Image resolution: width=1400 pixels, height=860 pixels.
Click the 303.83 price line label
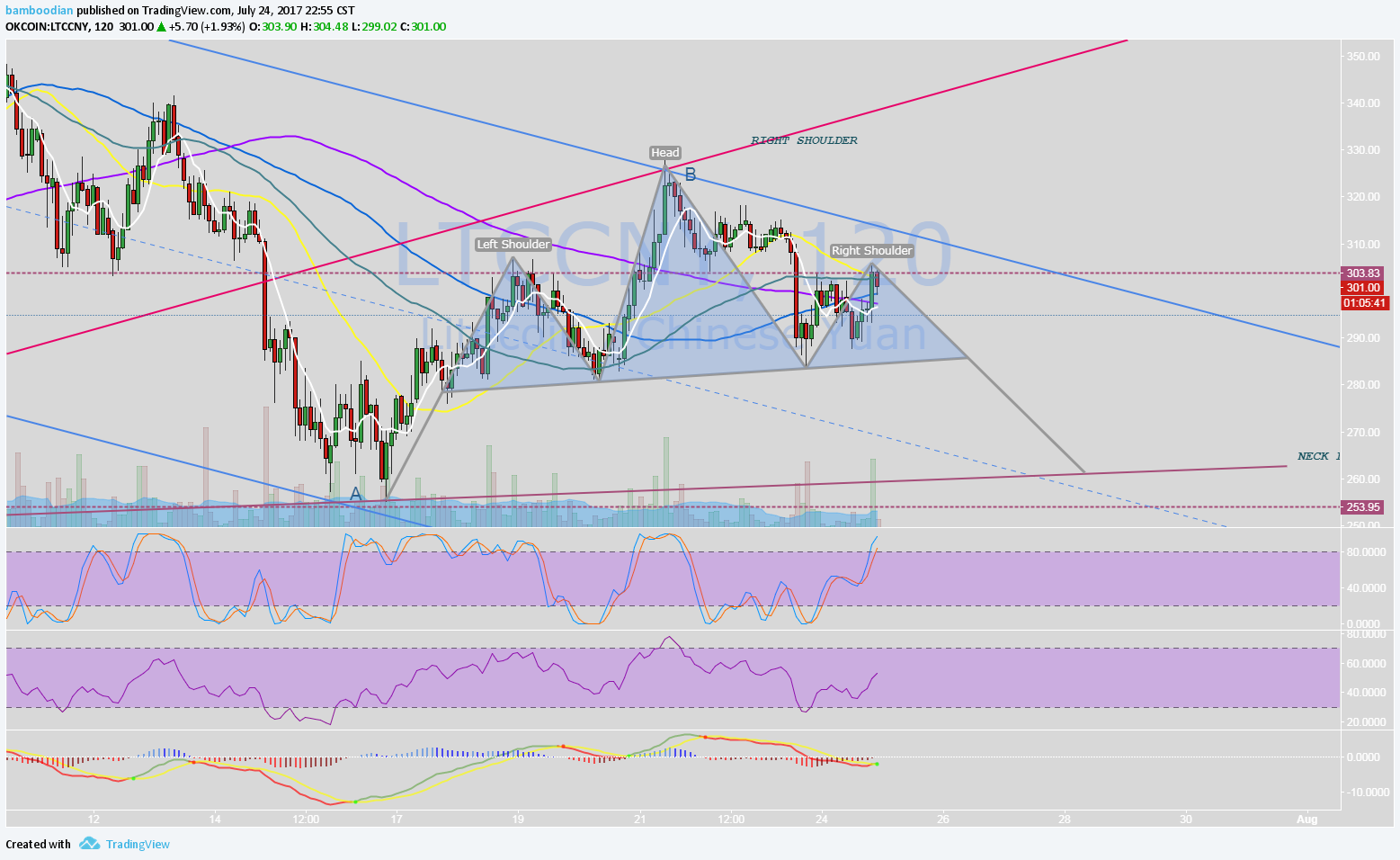[x=1364, y=273]
